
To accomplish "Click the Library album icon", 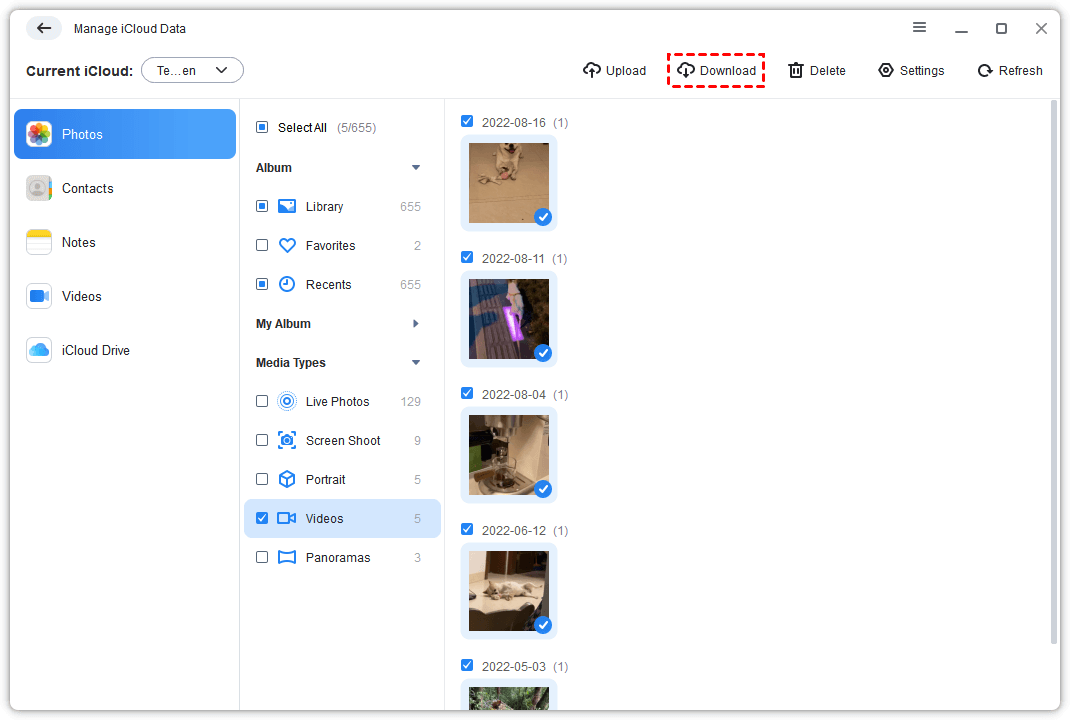I will tap(287, 206).
